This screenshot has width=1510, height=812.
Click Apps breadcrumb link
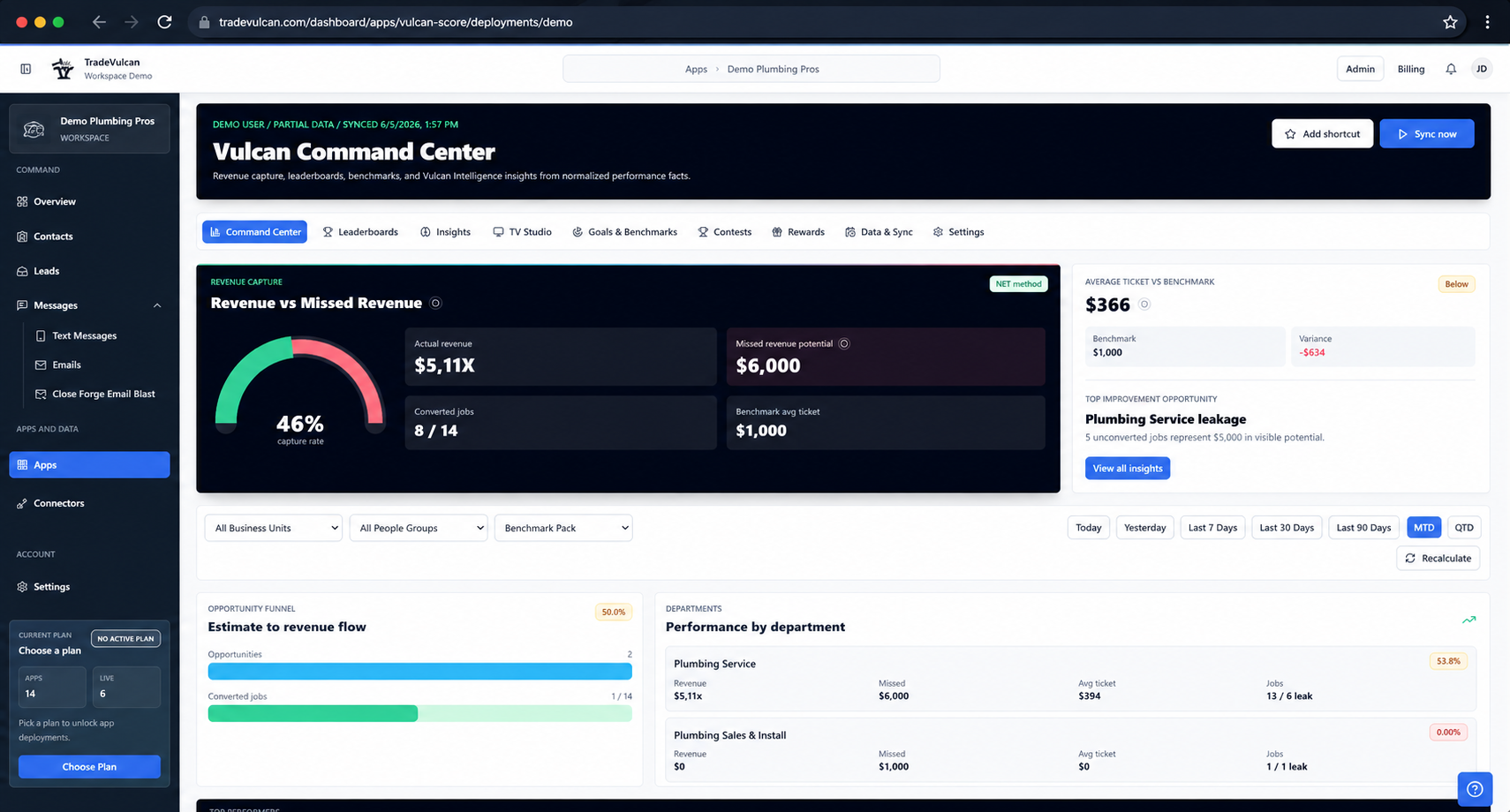(696, 69)
